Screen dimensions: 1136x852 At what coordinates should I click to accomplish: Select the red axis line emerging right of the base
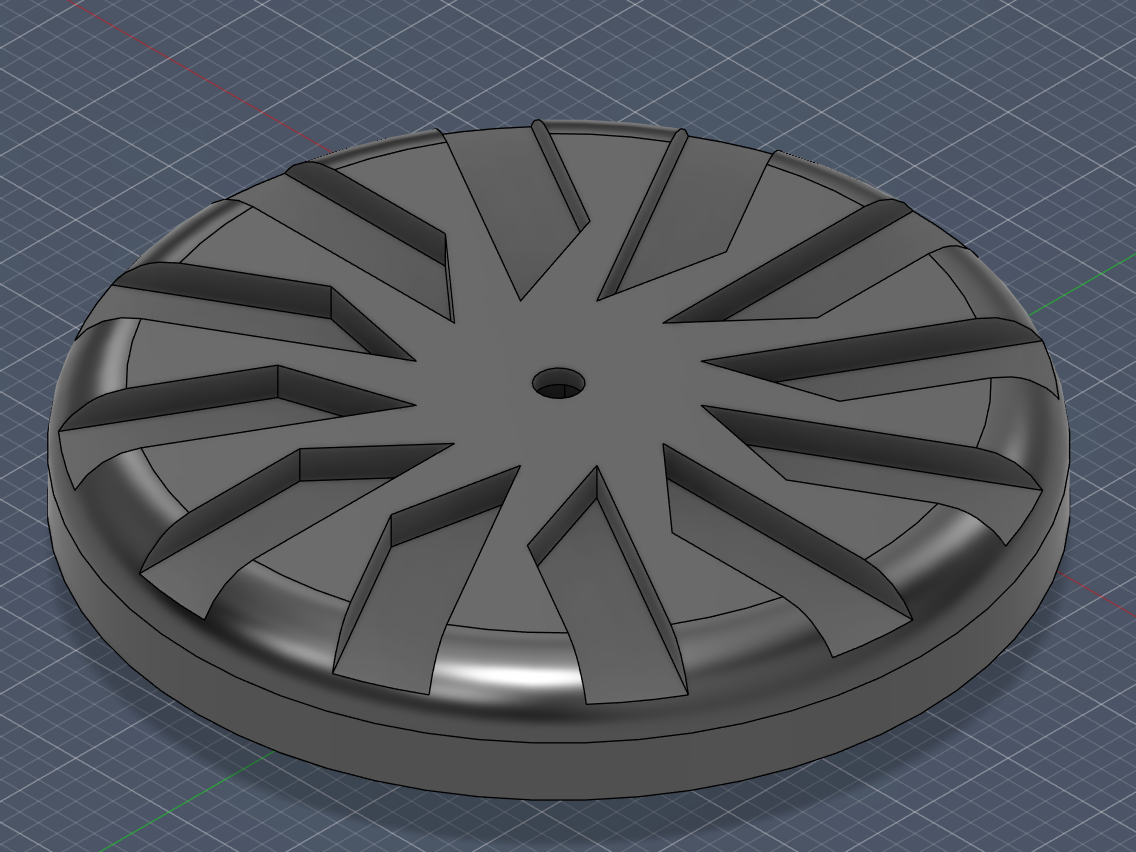click(x=1095, y=592)
